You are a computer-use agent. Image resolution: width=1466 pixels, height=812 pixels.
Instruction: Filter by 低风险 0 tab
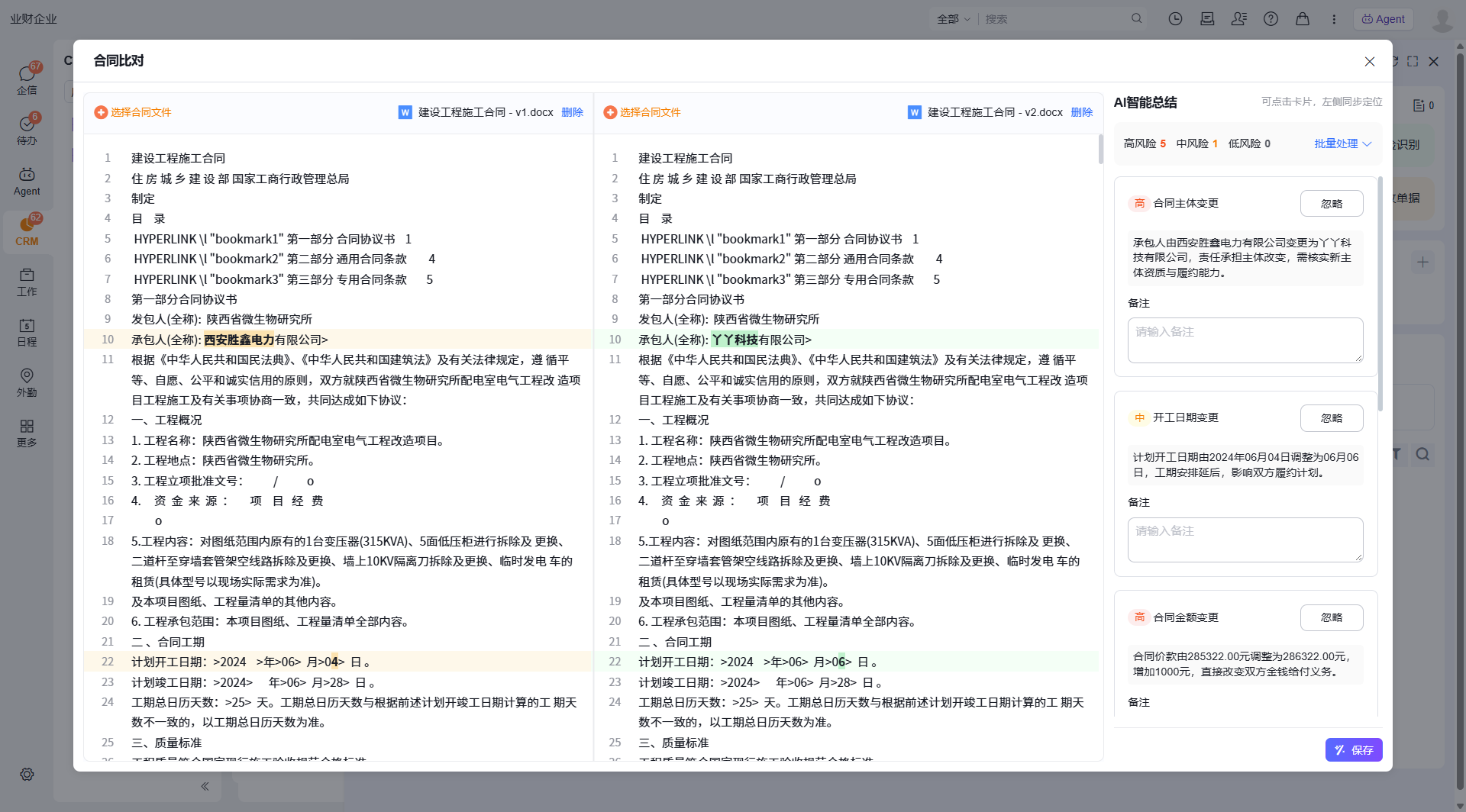pos(1249,143)
